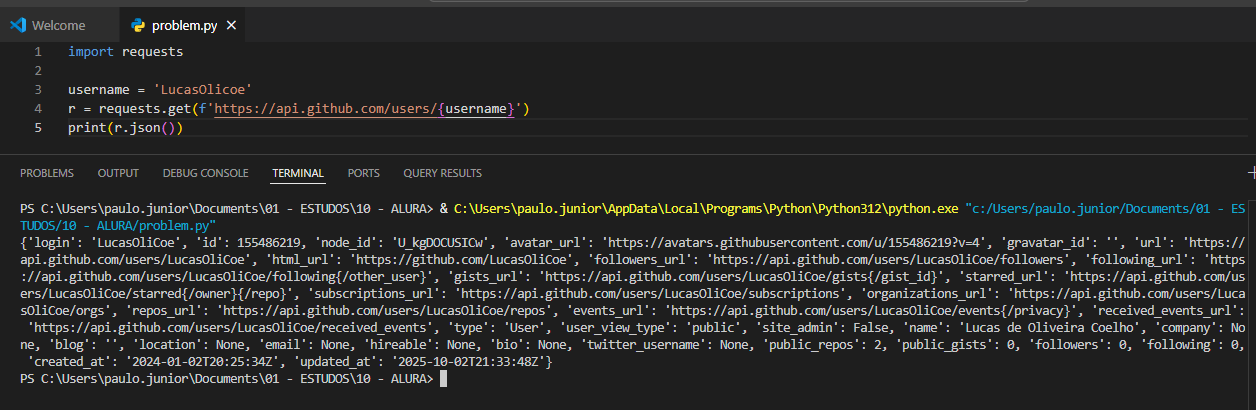Place cursor on print(r.json()) line
The width and height of the screenshot is (1256, 410).
click(125, 127)
